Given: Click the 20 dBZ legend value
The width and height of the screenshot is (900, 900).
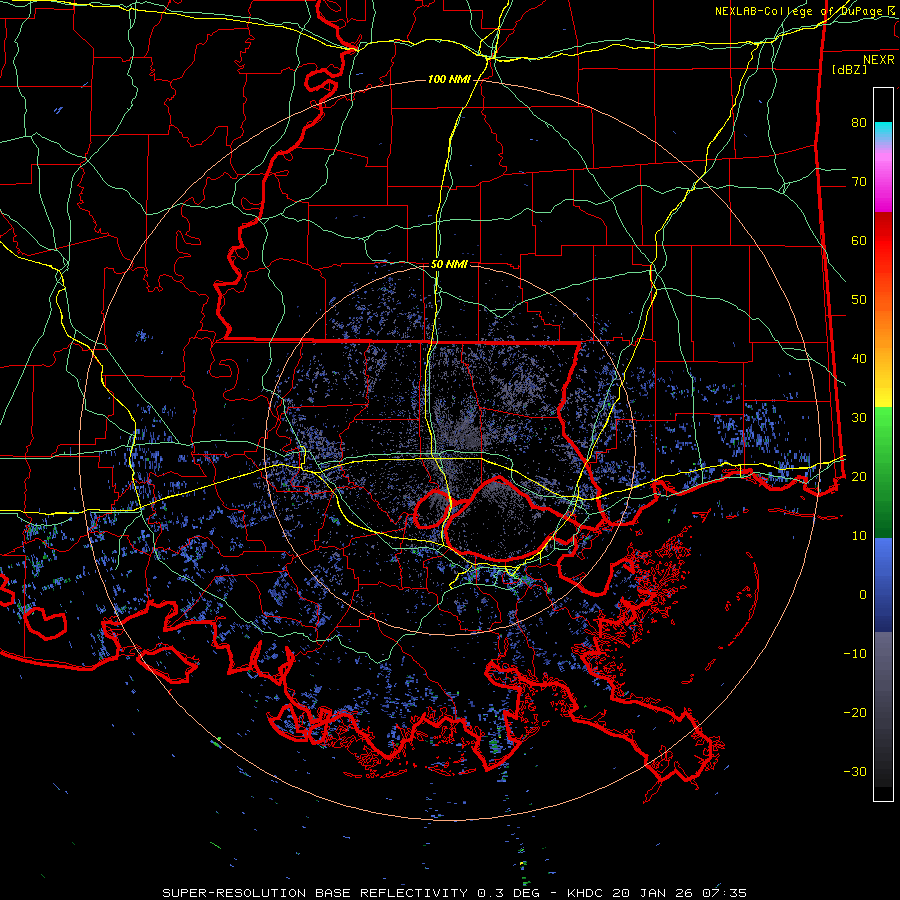Looking at the screenshot, I should click(859, 476).
